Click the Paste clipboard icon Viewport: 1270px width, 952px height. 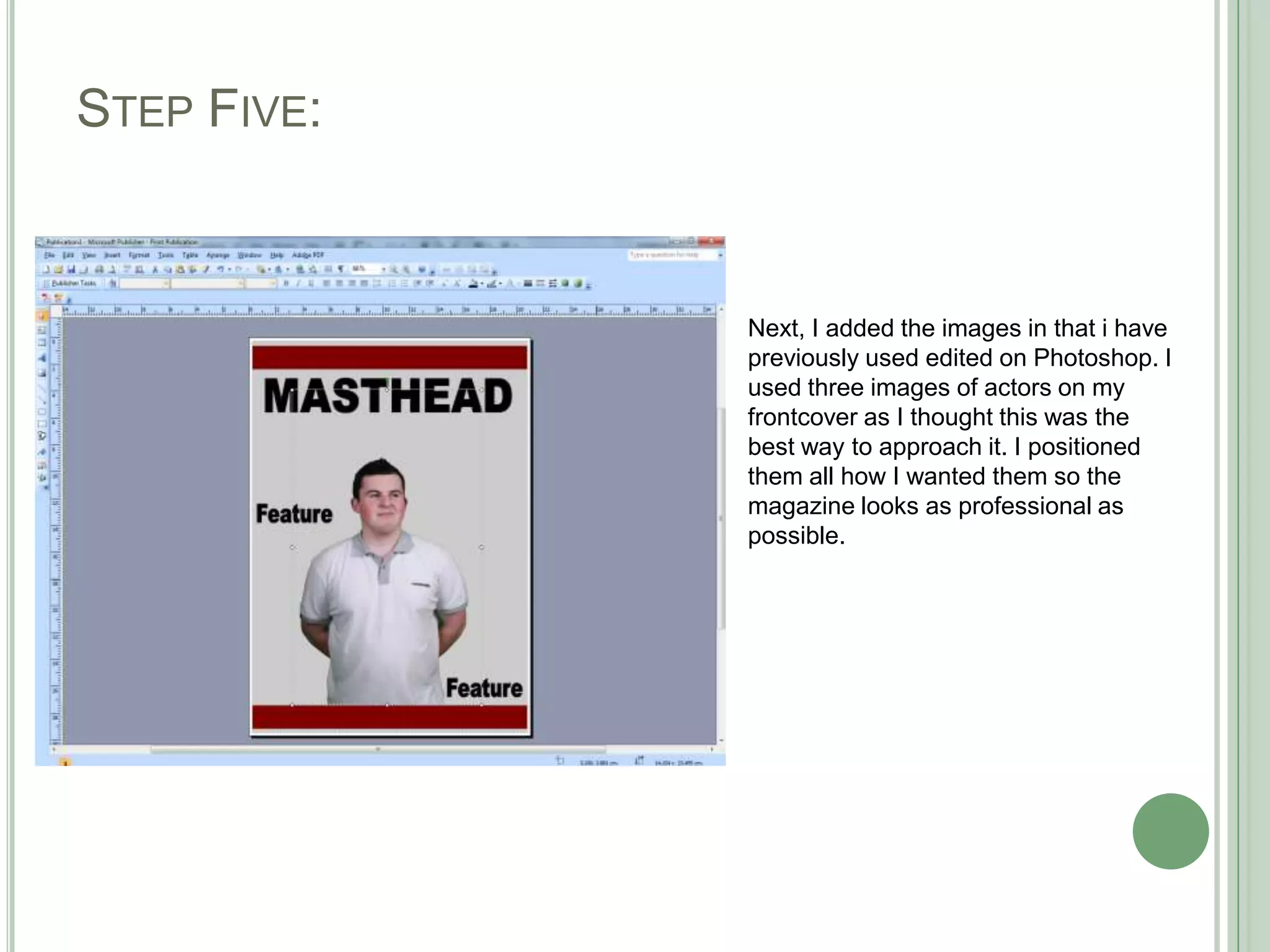[180, 270]
